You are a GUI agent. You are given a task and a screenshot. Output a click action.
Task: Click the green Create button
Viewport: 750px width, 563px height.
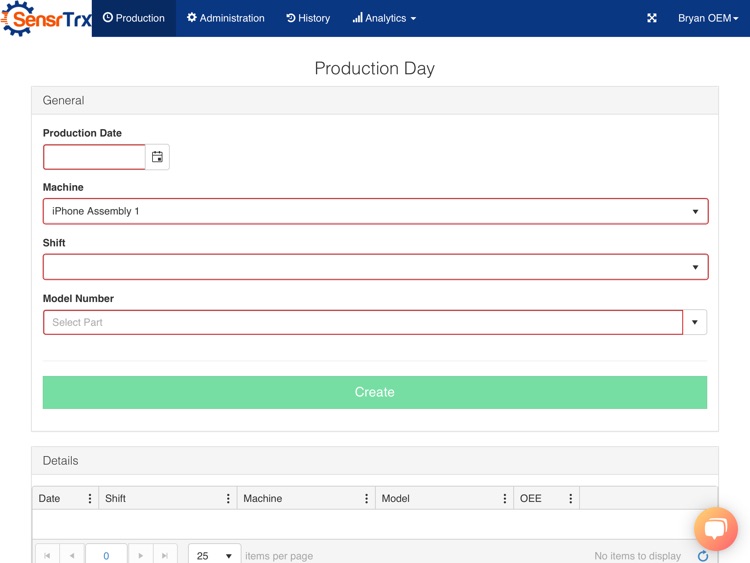click(375, 392)
